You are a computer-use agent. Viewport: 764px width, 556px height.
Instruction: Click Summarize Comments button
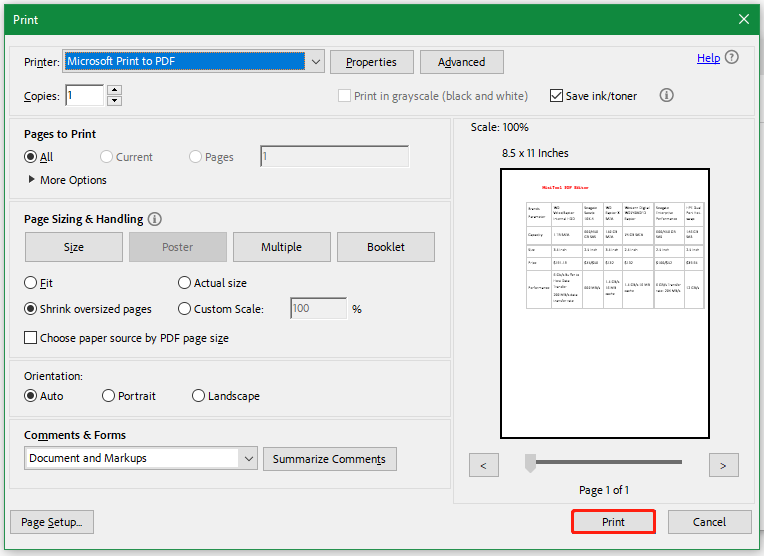[330, 459]
